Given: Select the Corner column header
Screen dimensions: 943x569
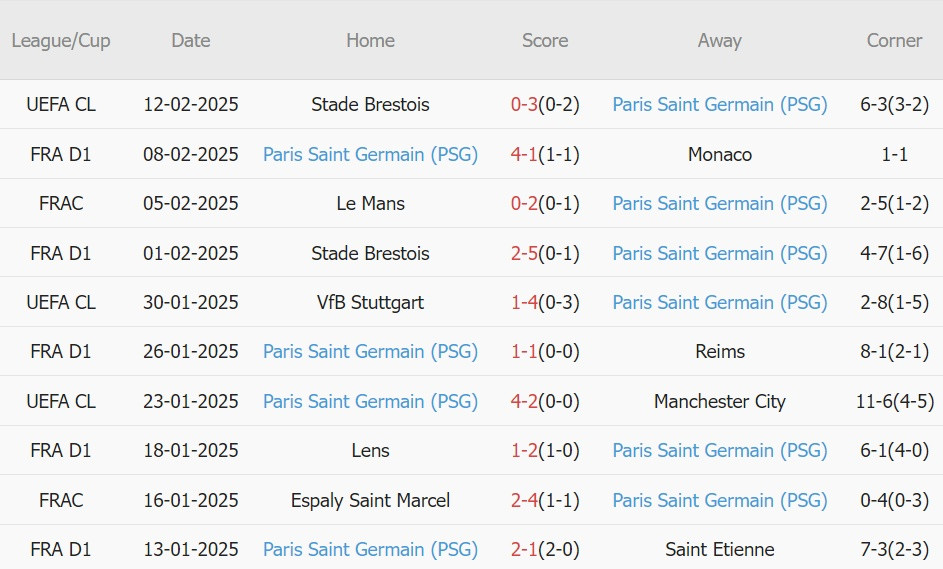Looking at the screenshot, I should point(894,40).
